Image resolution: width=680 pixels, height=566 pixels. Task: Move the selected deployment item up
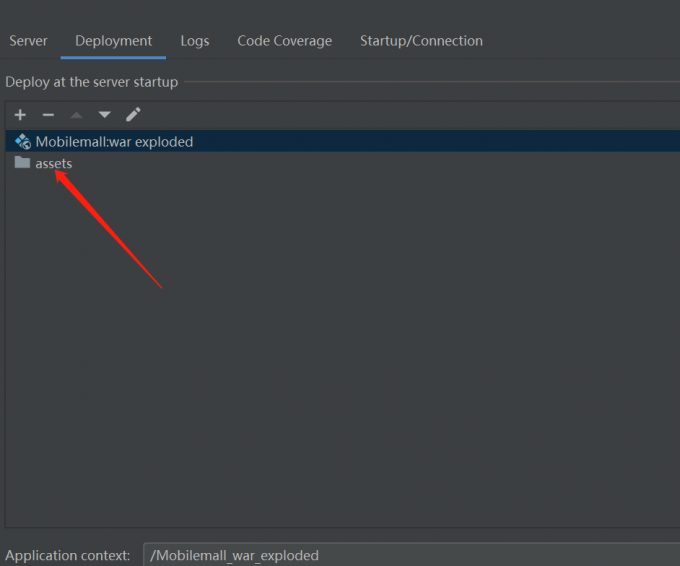[76, 115]
